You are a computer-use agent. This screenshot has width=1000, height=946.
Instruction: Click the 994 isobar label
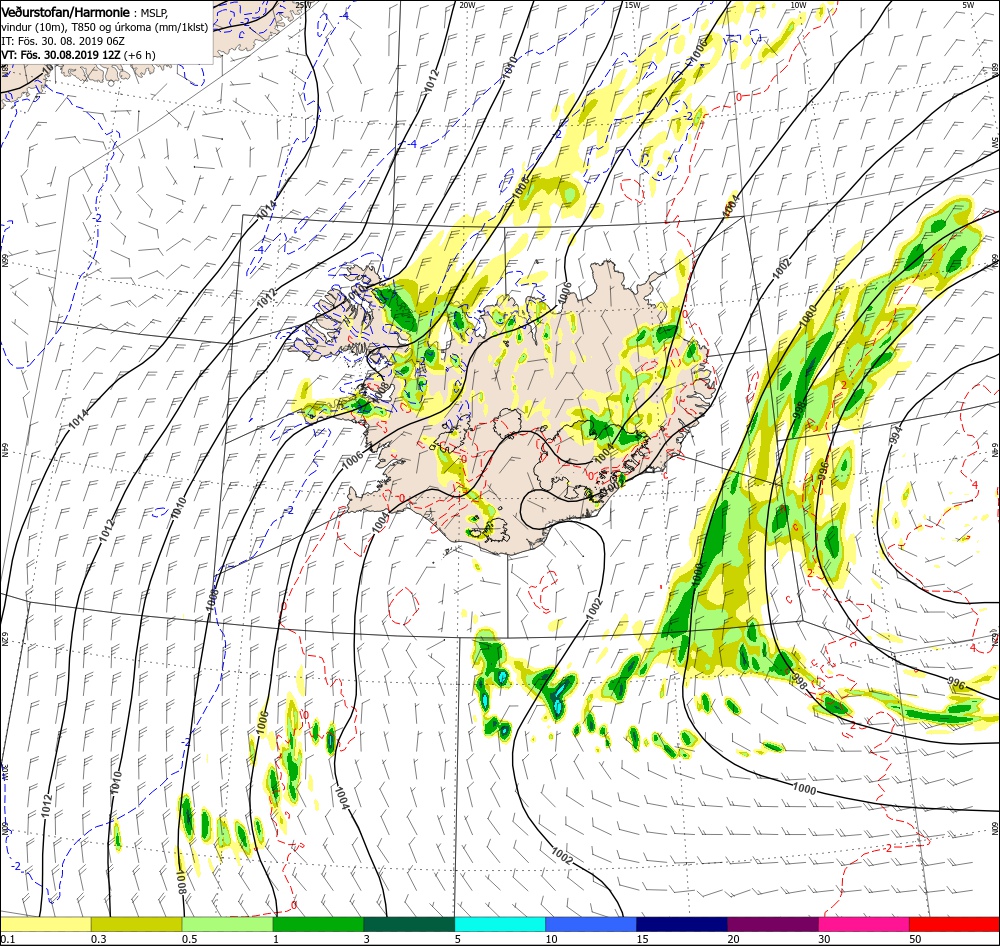[x=895, y=434]
